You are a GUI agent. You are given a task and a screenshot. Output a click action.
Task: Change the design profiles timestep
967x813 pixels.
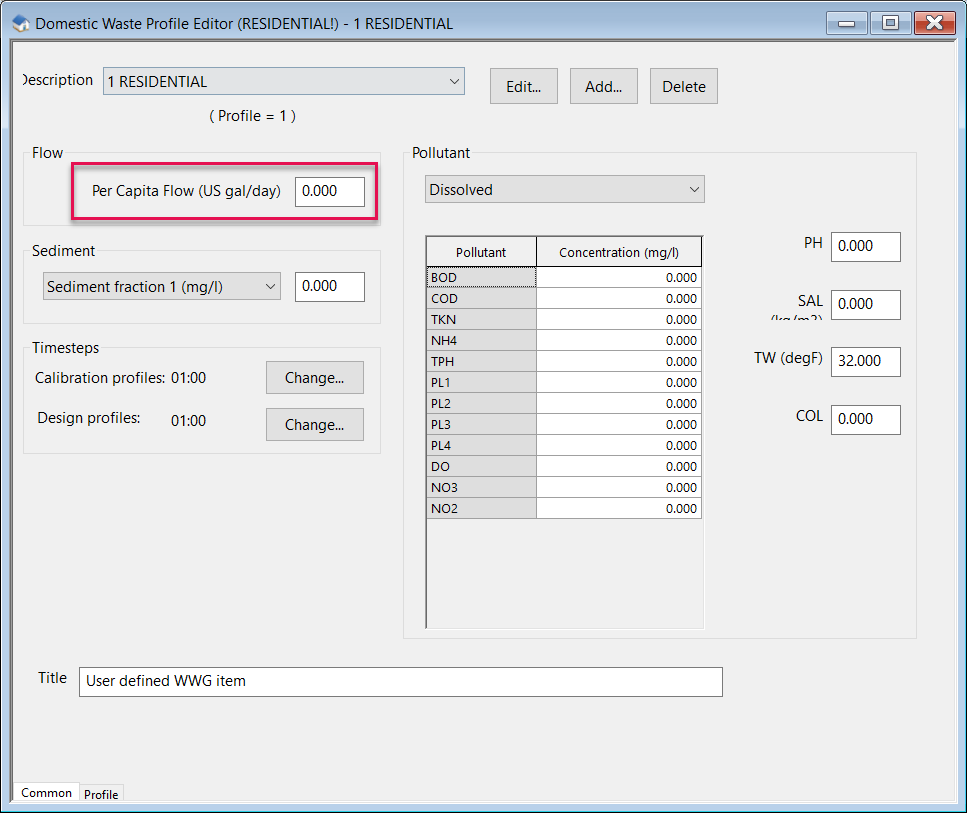[314, 424]
